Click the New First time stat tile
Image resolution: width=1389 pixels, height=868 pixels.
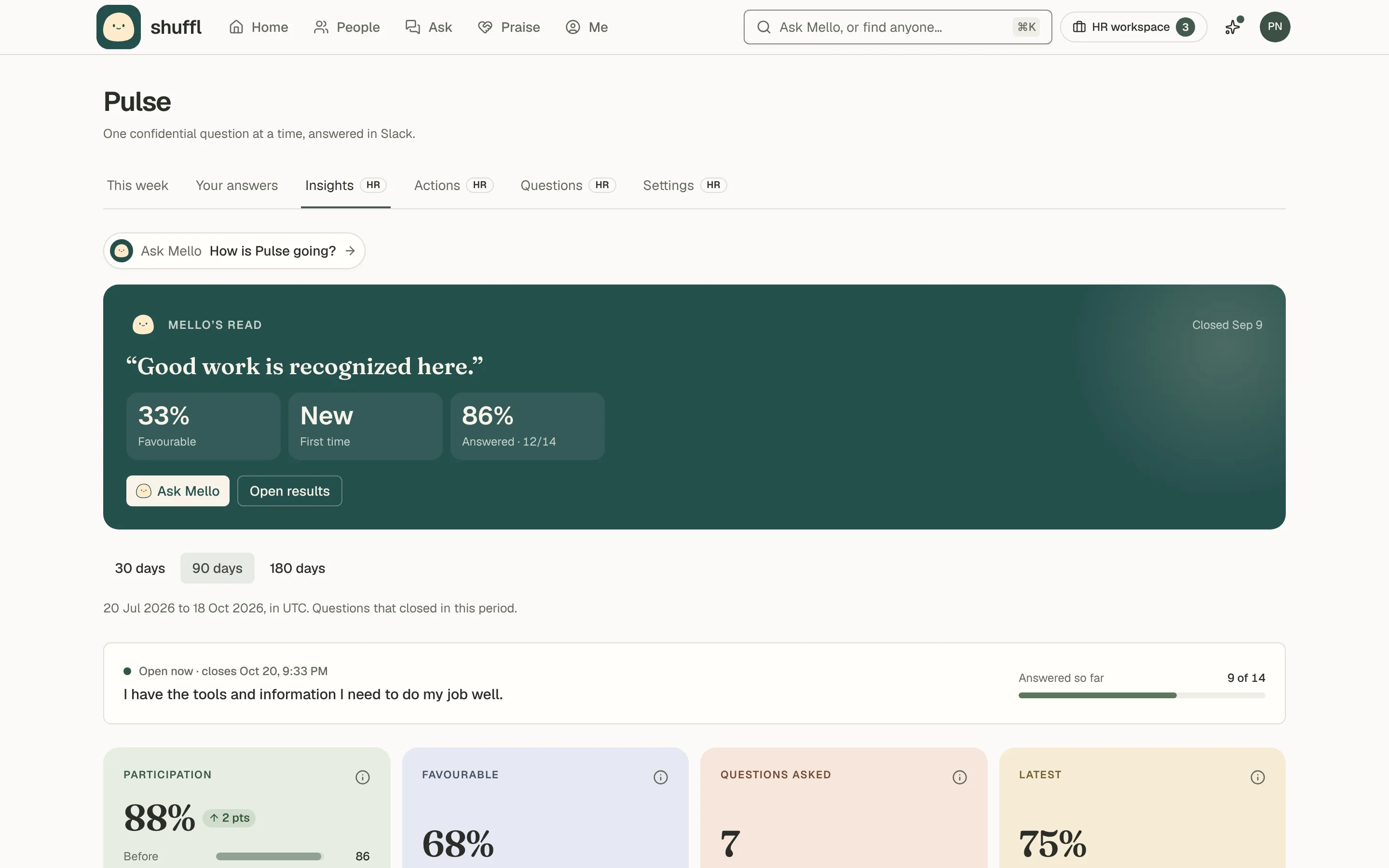coord(365,426)
